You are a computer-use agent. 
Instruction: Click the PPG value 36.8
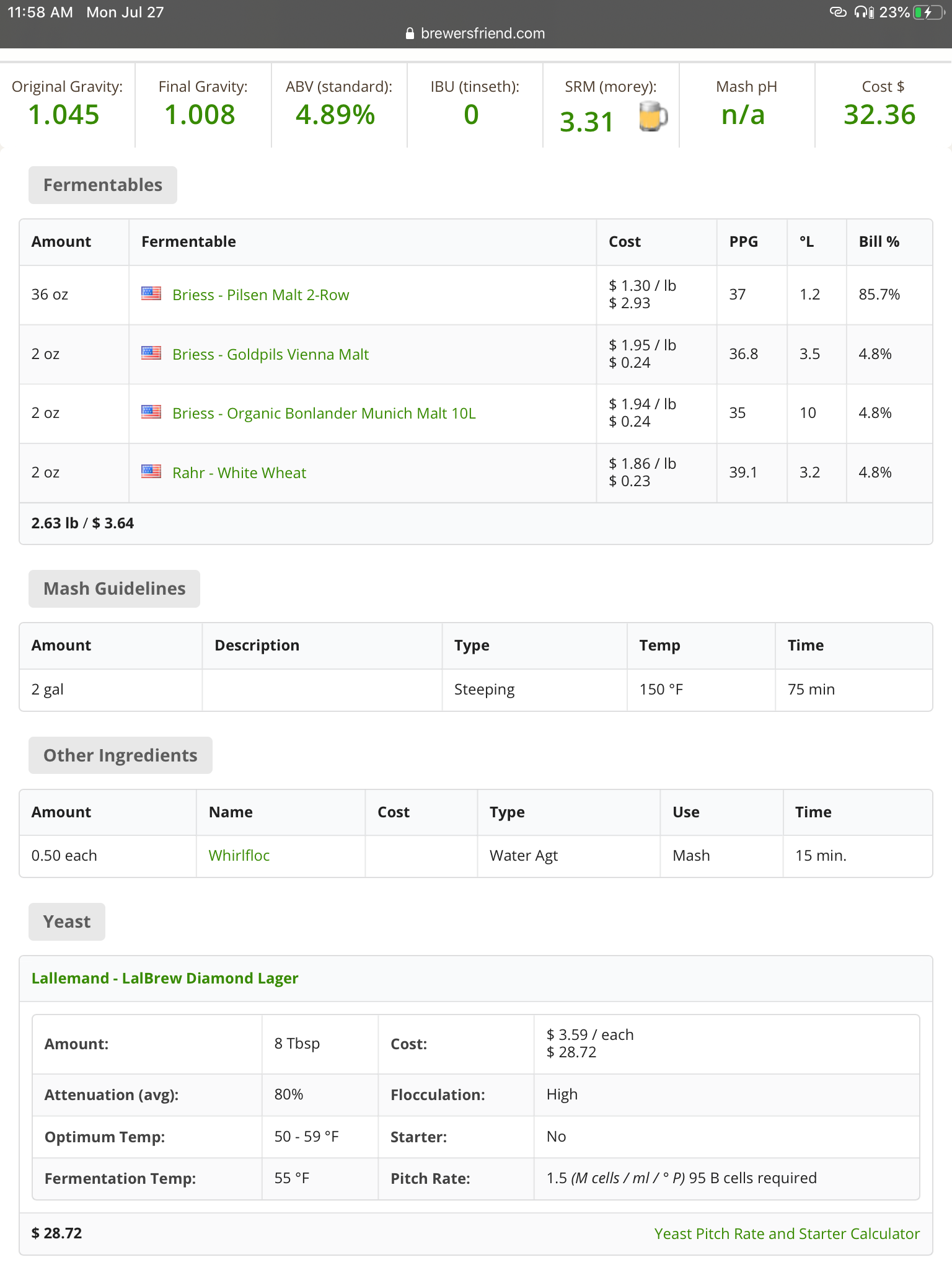click(x=743, y=353)
